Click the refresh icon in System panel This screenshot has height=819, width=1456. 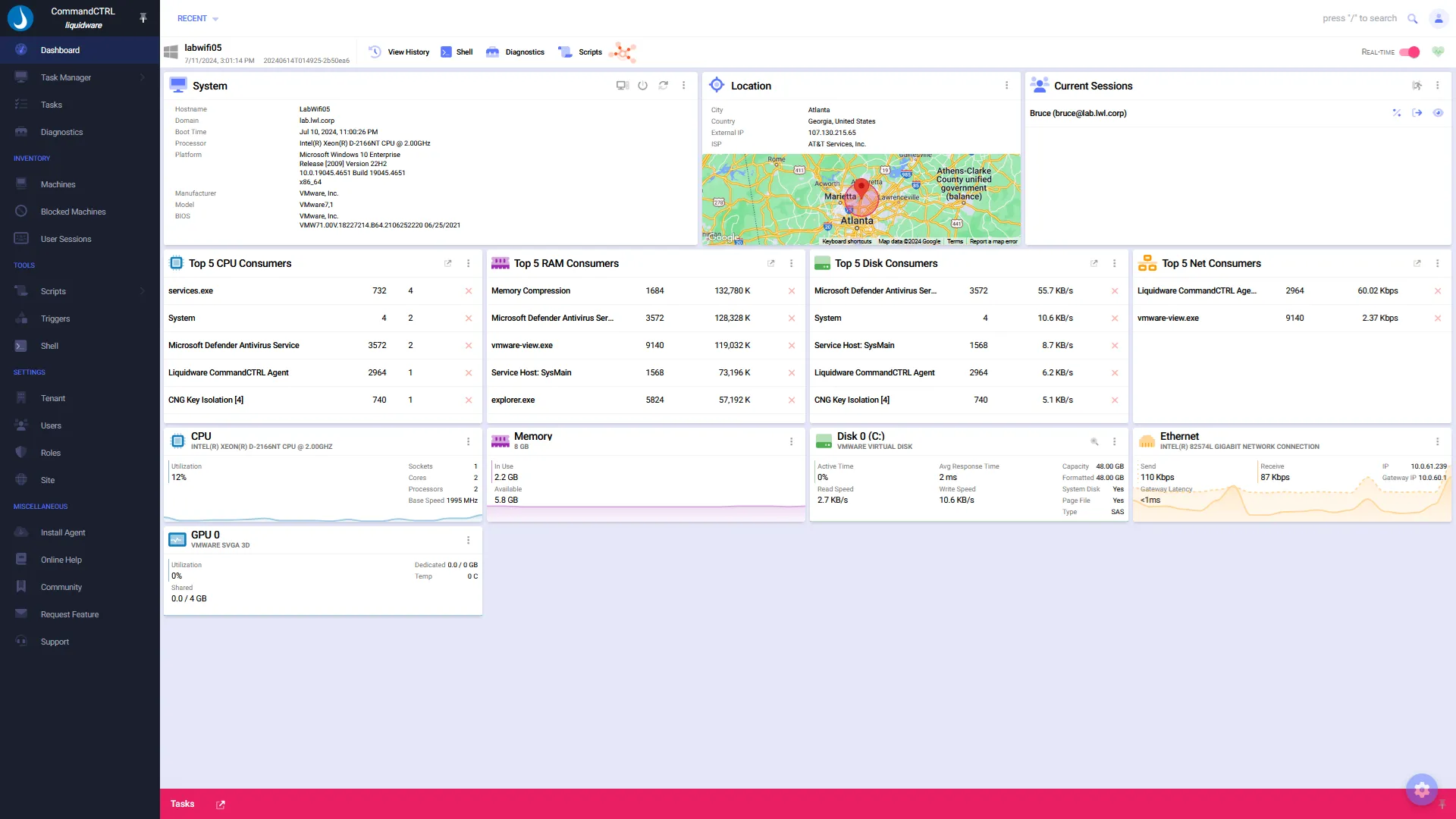coord(664,86)
